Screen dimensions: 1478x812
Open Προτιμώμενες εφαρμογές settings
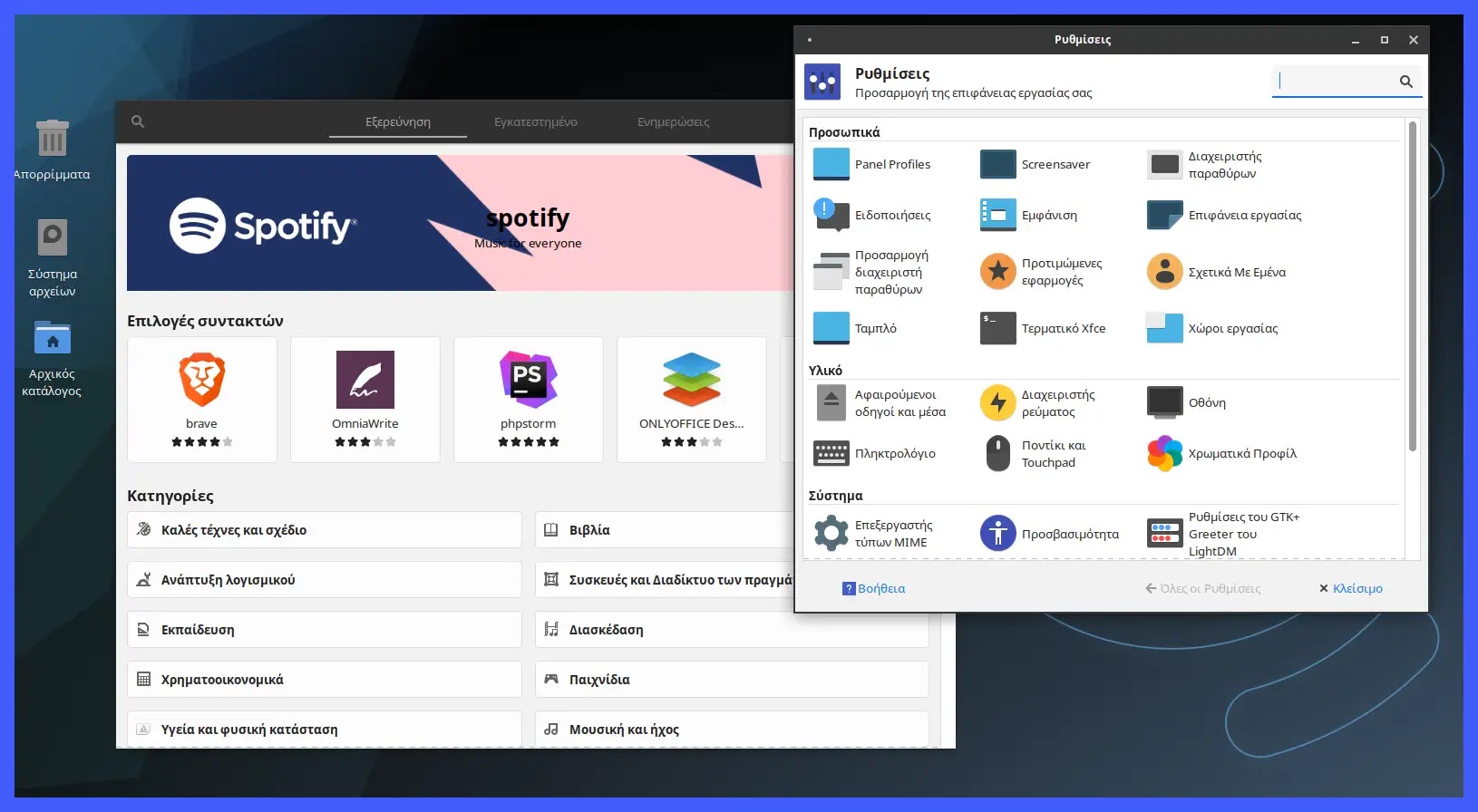point(1041,272)
